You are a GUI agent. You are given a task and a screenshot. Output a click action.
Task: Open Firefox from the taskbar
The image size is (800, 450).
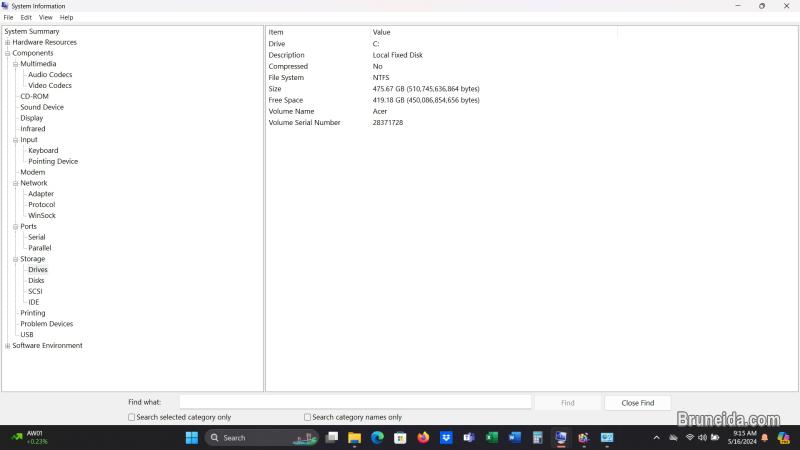(x=423, y=437)
